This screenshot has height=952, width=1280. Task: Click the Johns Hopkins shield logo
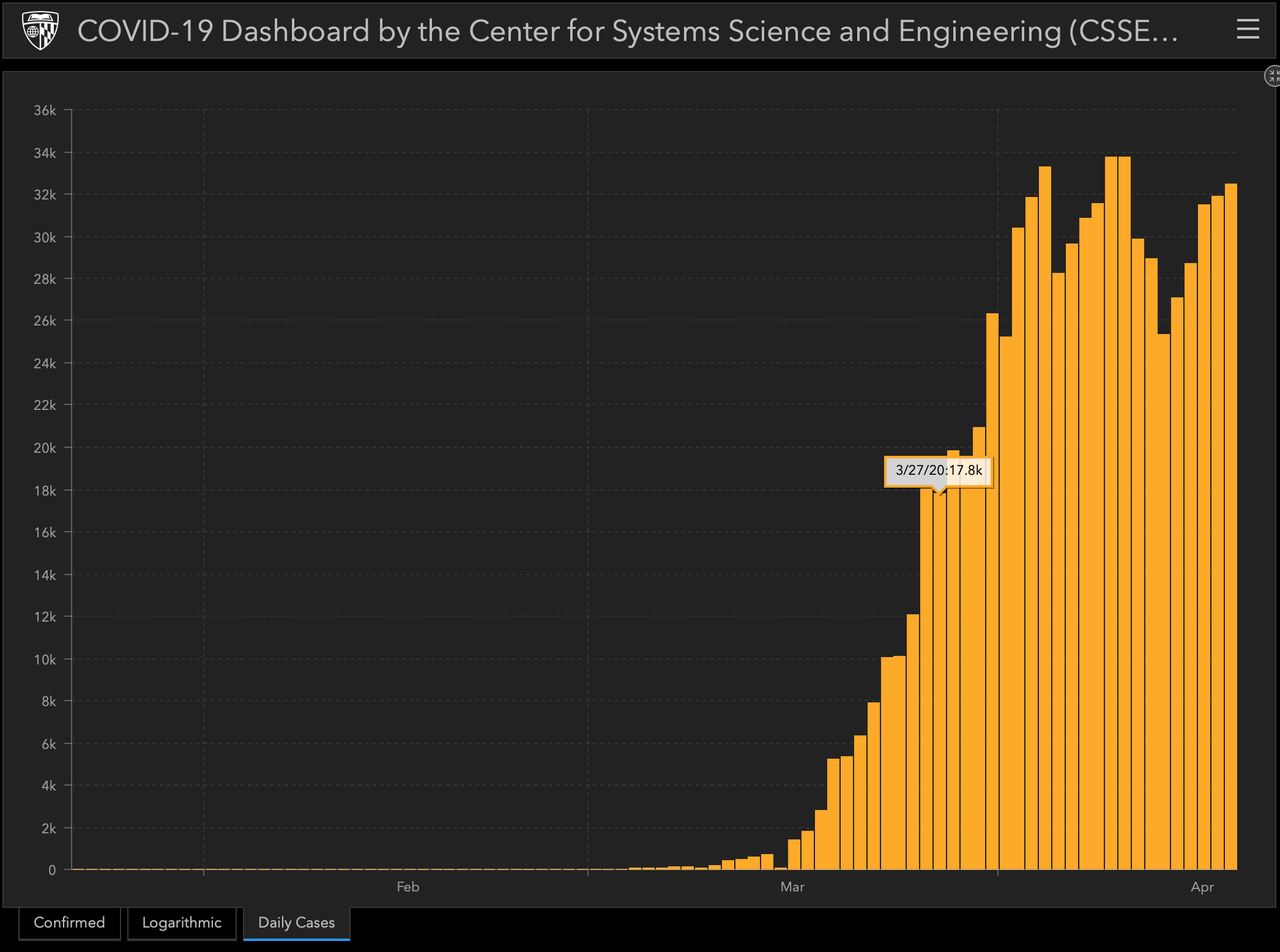tap(40, 31)
